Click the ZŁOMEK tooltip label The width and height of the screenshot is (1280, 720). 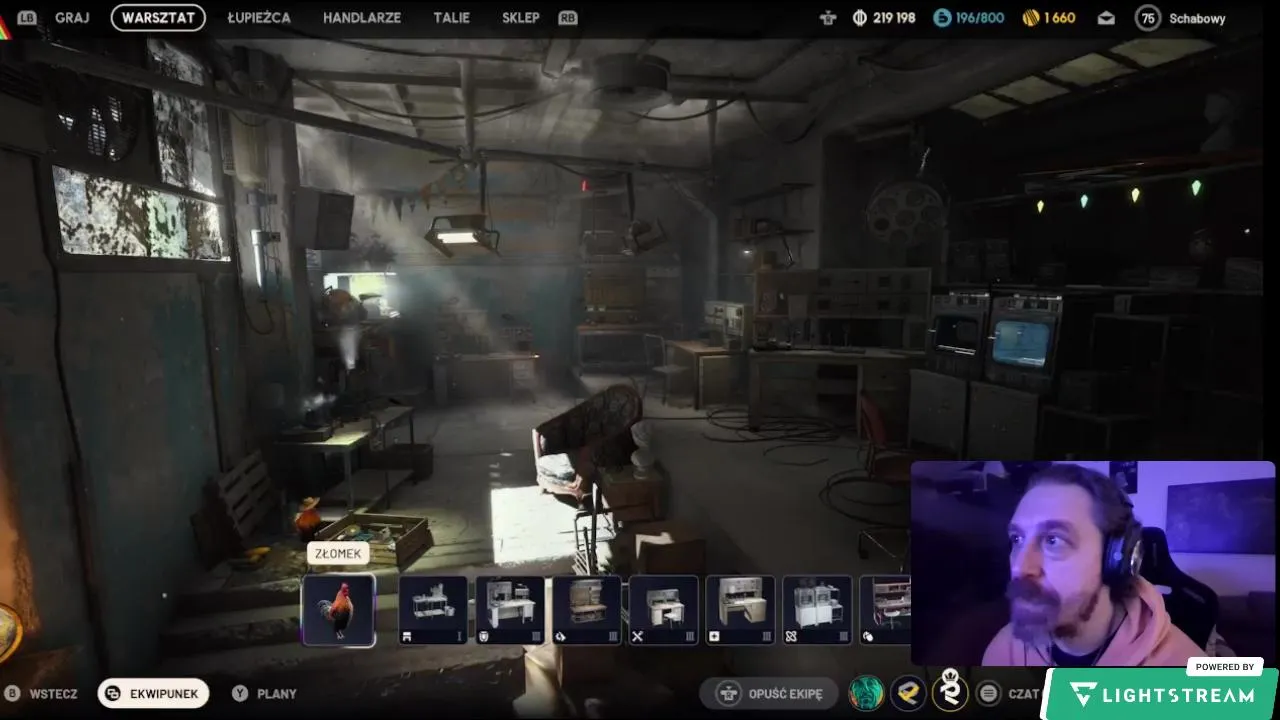tap(338, 553)
